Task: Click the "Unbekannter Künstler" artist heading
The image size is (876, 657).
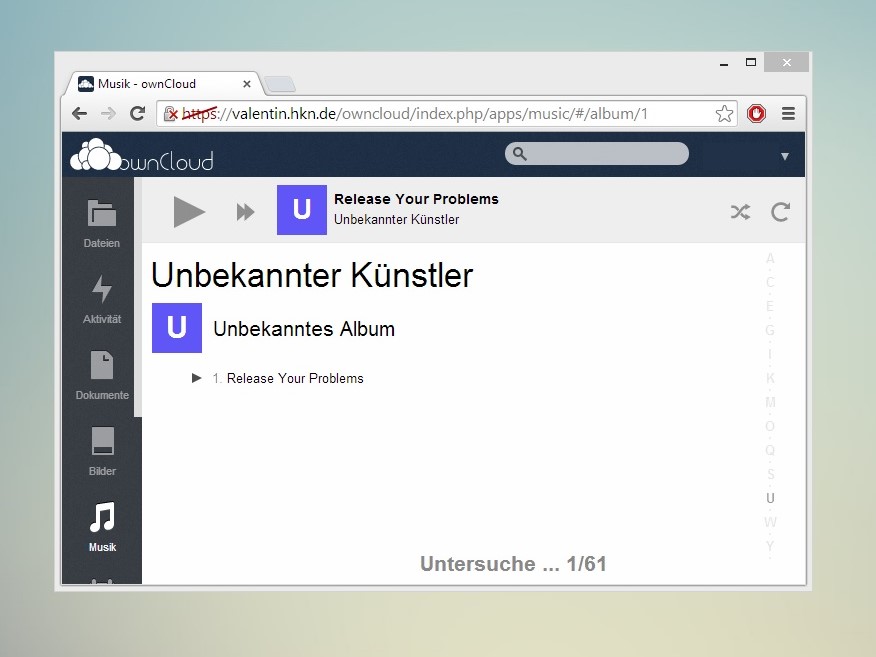Action: [312, 275]
